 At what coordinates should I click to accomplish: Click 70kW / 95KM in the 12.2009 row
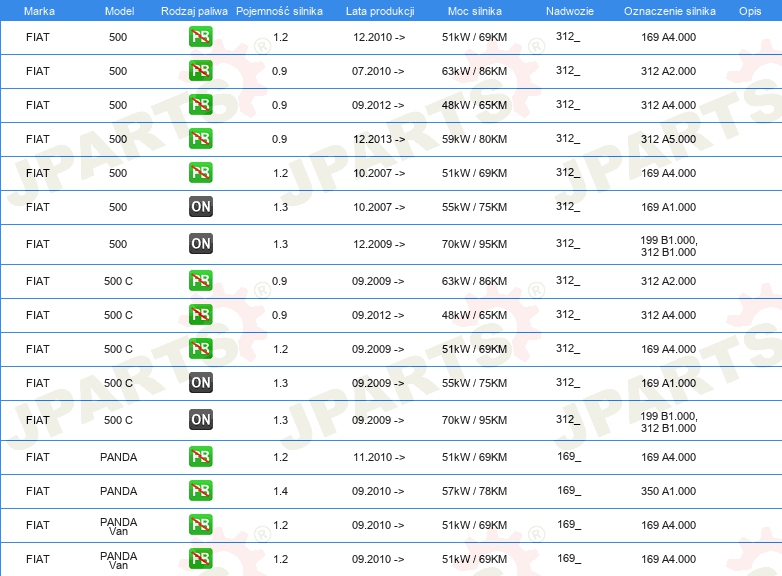[474, 244]
